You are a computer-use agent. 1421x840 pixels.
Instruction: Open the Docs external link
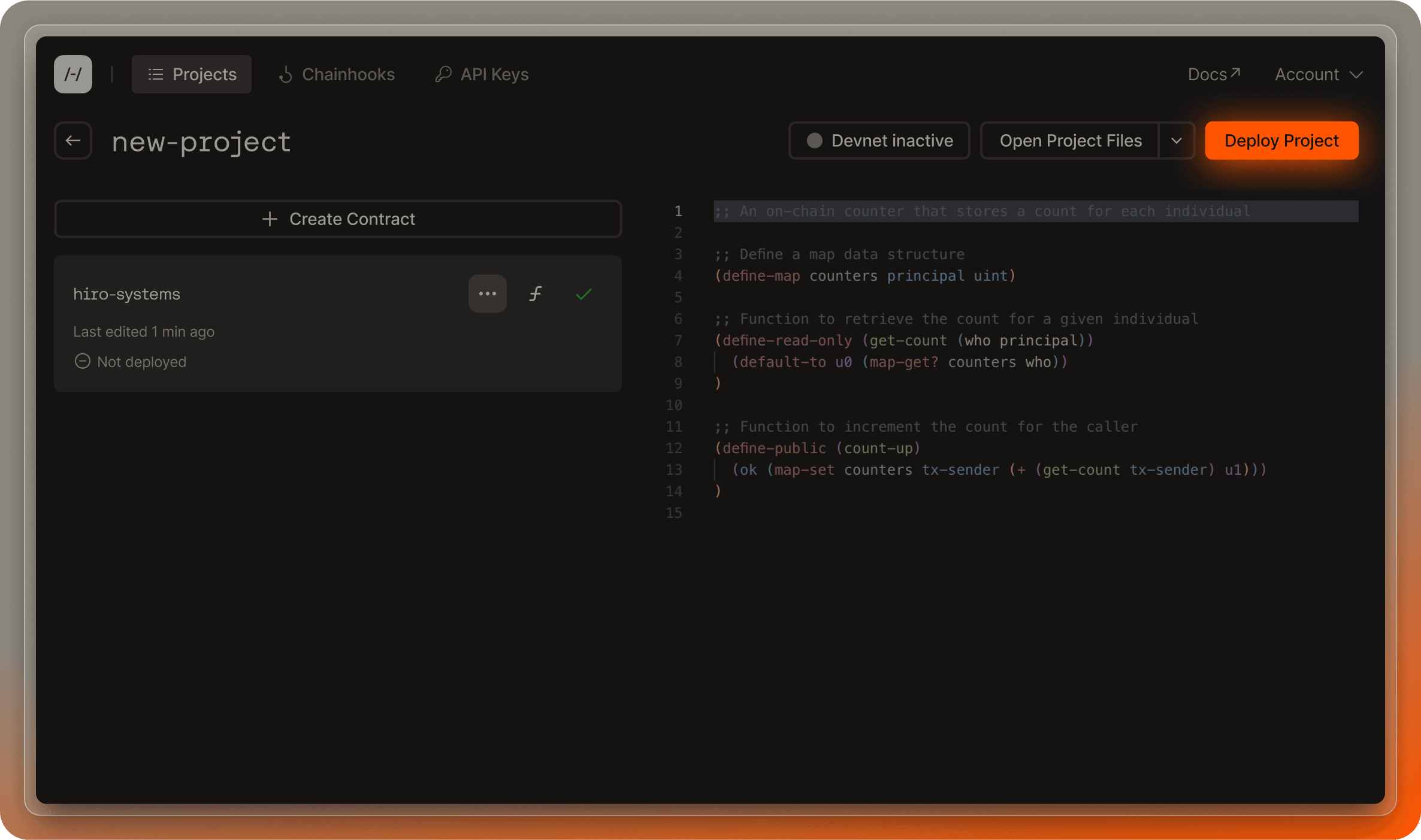click(x=1213, y=74)
